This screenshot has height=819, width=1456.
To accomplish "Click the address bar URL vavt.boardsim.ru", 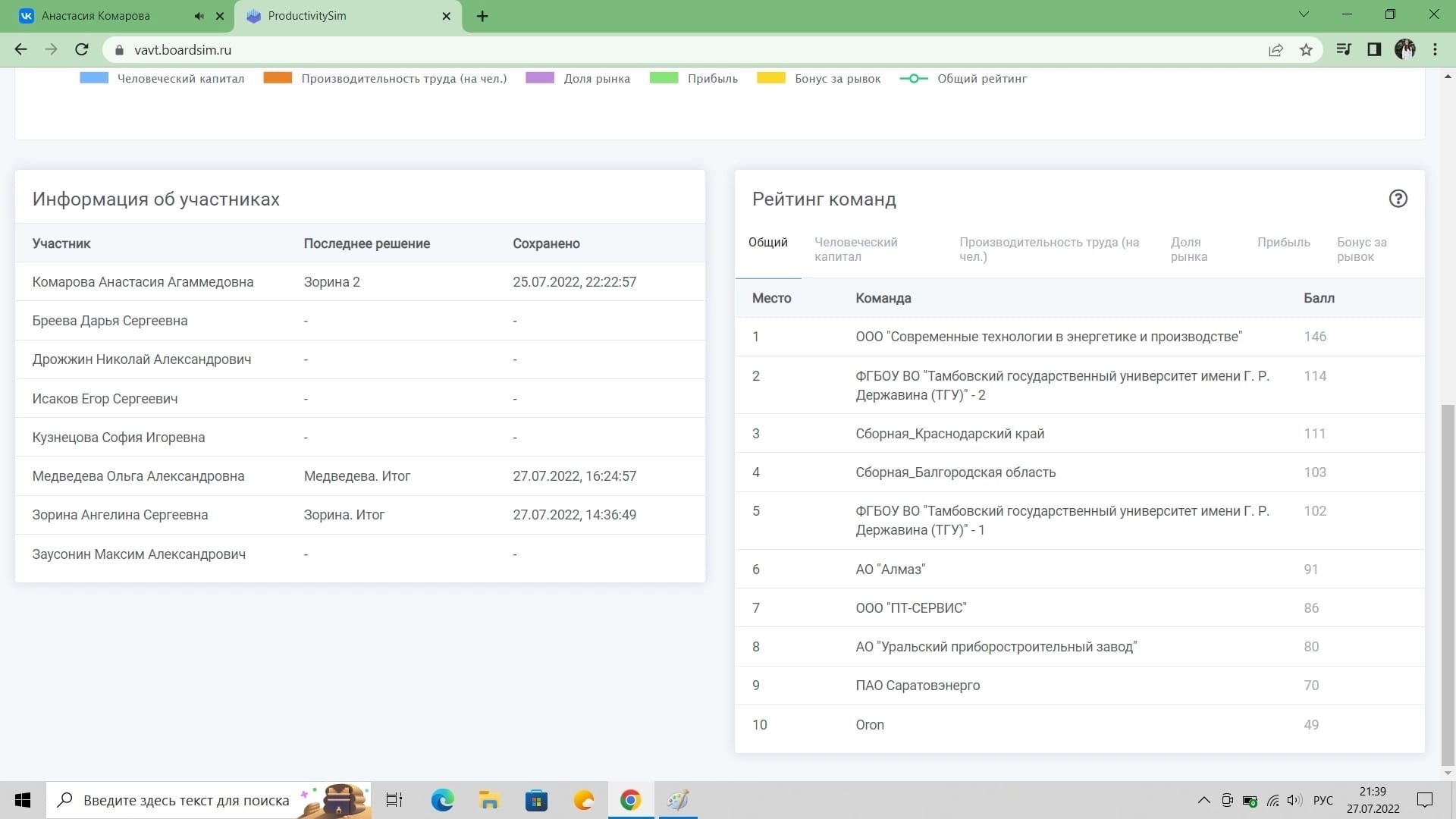I will (x=183, y=50).
